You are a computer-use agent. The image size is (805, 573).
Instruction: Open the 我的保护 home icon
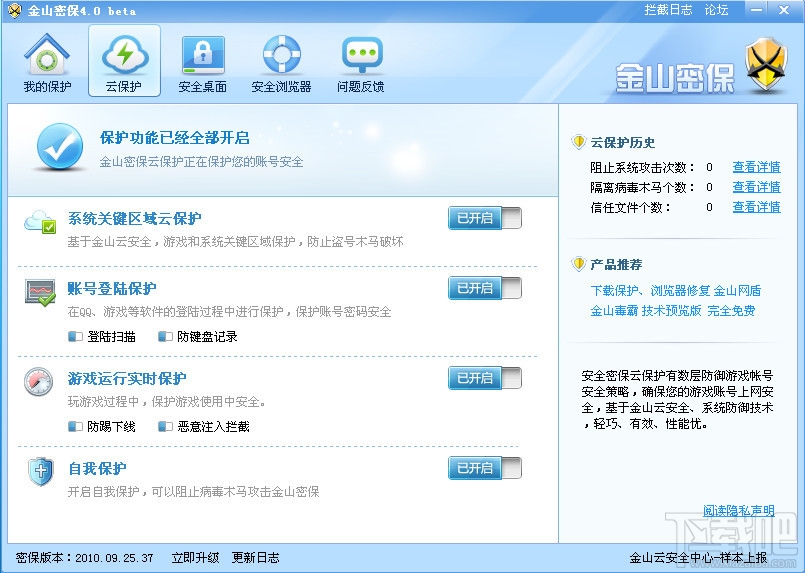click(47, 54)
